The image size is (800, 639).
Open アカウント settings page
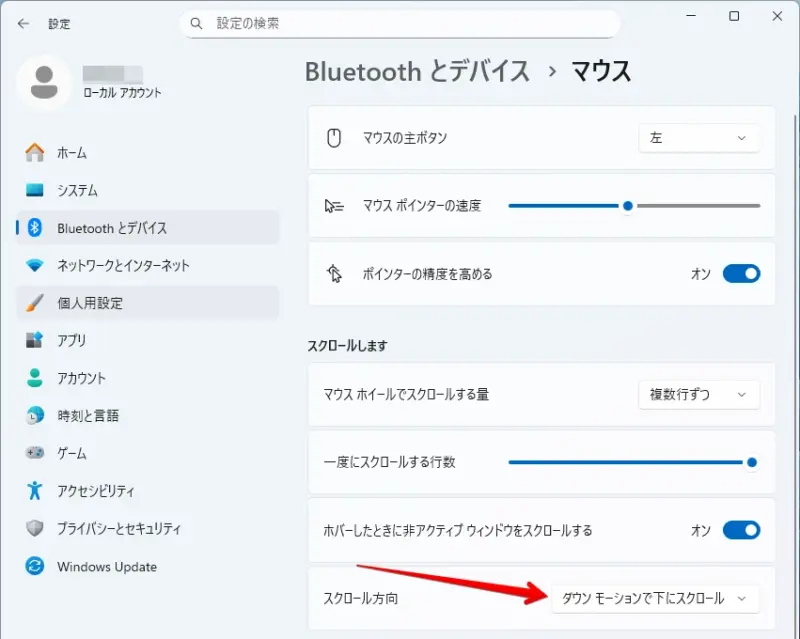[x=147, y=378]
